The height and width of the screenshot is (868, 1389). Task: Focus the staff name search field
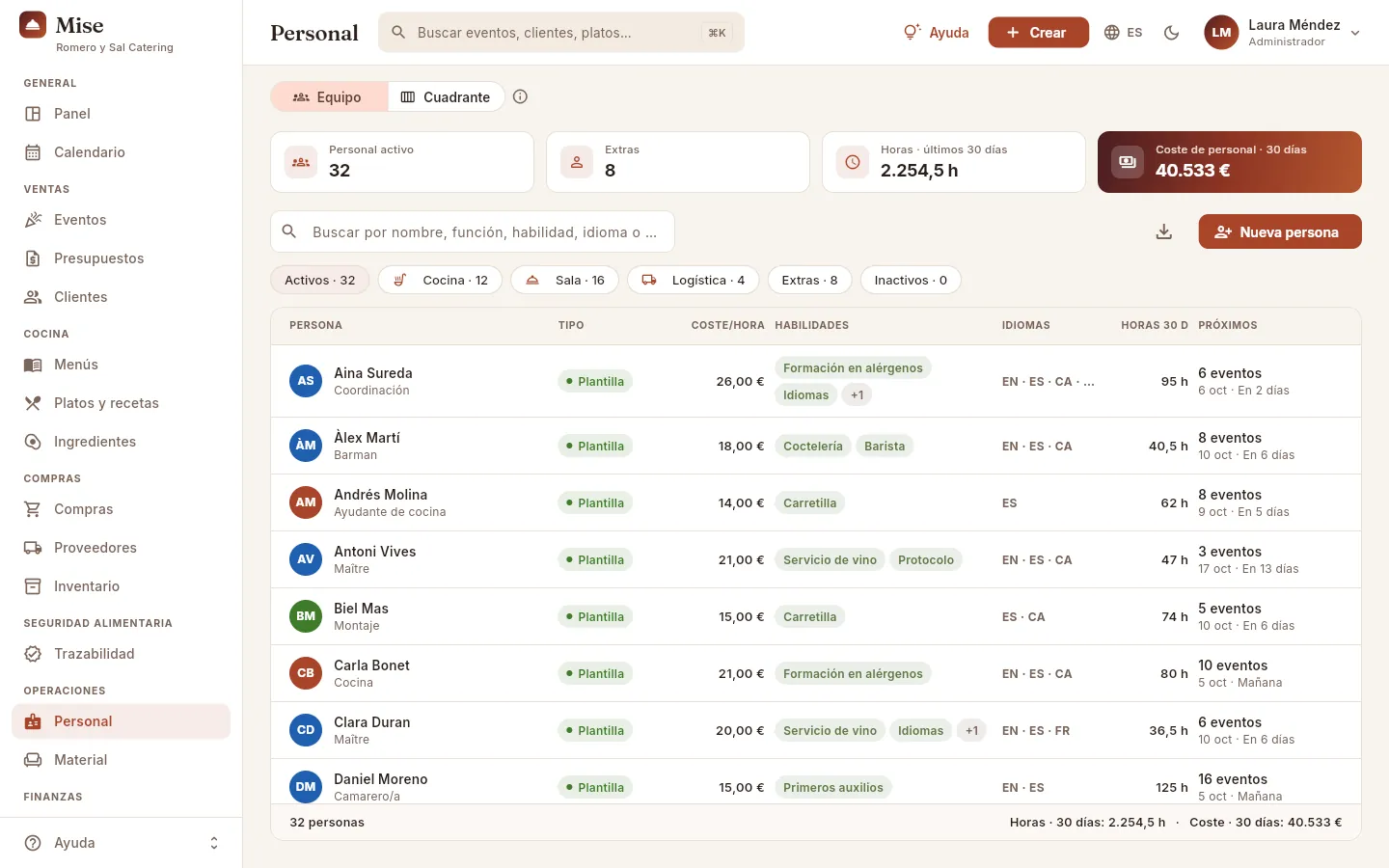(473, 231)
